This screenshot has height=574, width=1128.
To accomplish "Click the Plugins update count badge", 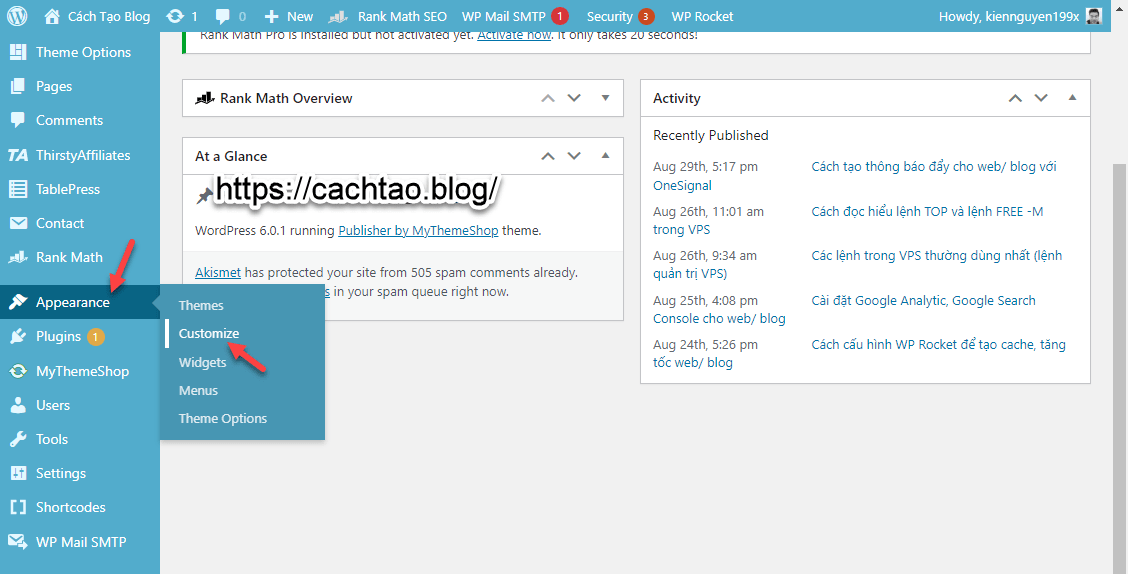I will tap(96, 336).
